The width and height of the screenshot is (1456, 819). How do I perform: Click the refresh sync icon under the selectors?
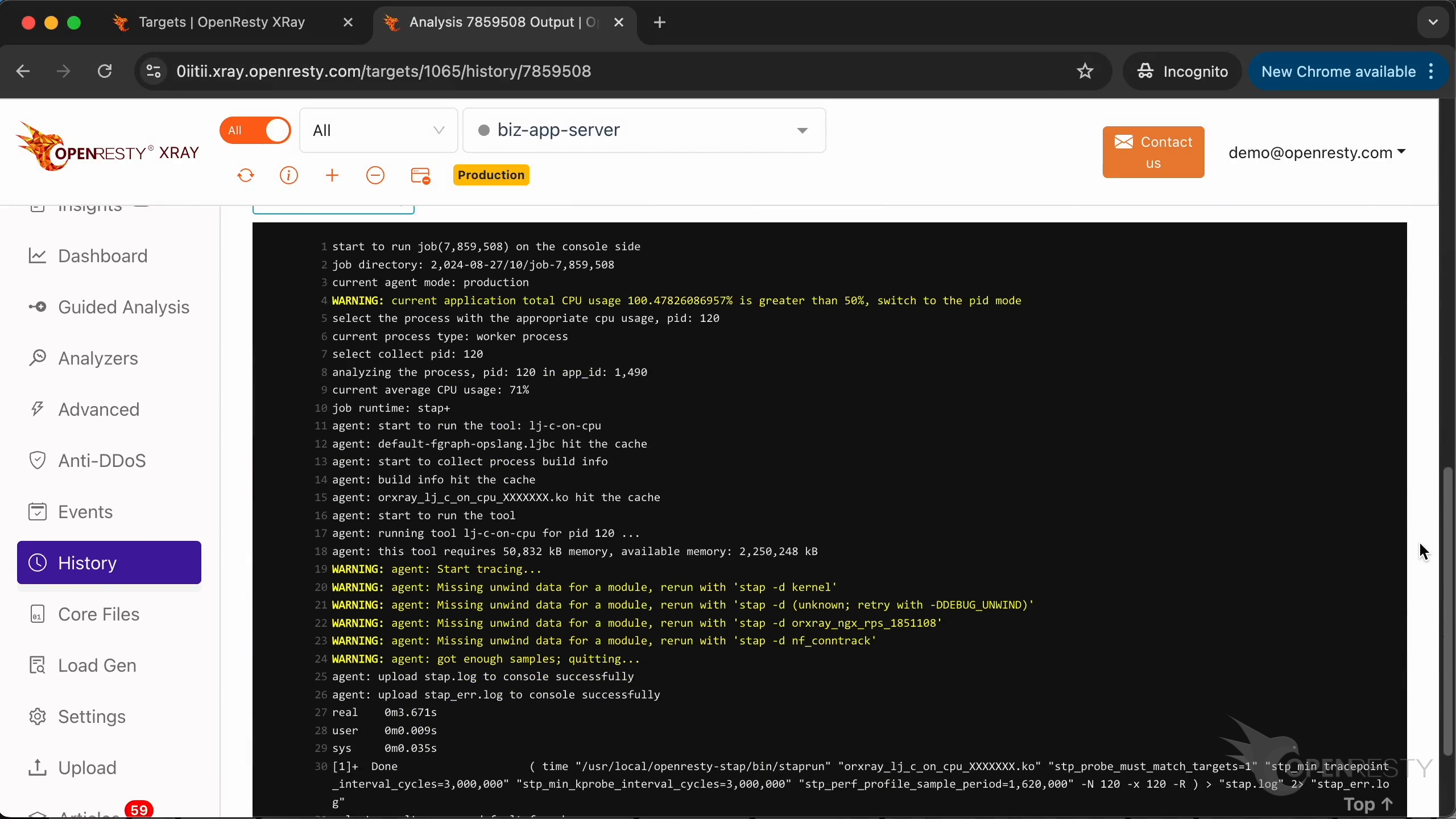(246, 175)
